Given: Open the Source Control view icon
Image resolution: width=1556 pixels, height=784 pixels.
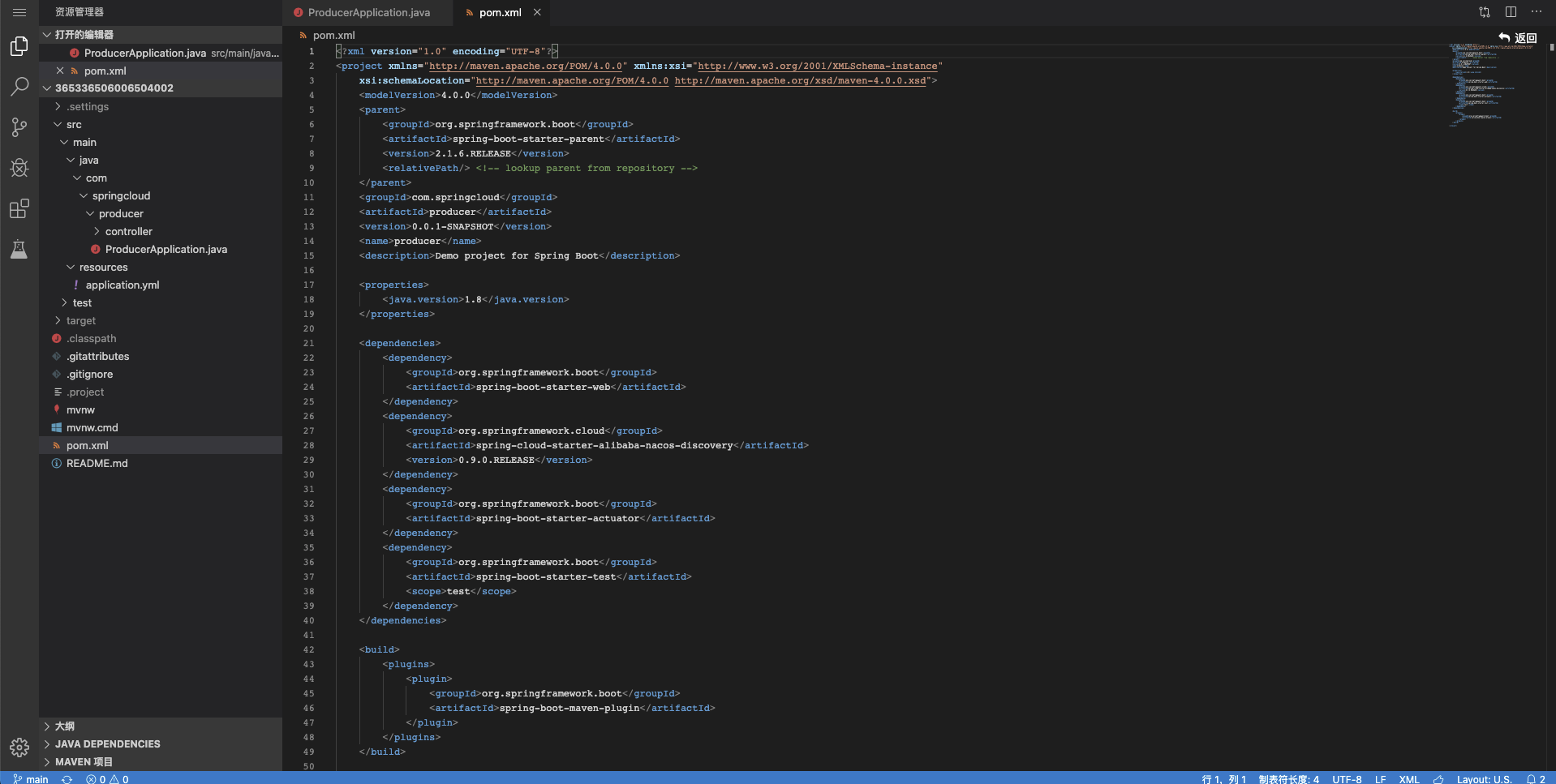Looking at the screenshot, I should point(19,127).
